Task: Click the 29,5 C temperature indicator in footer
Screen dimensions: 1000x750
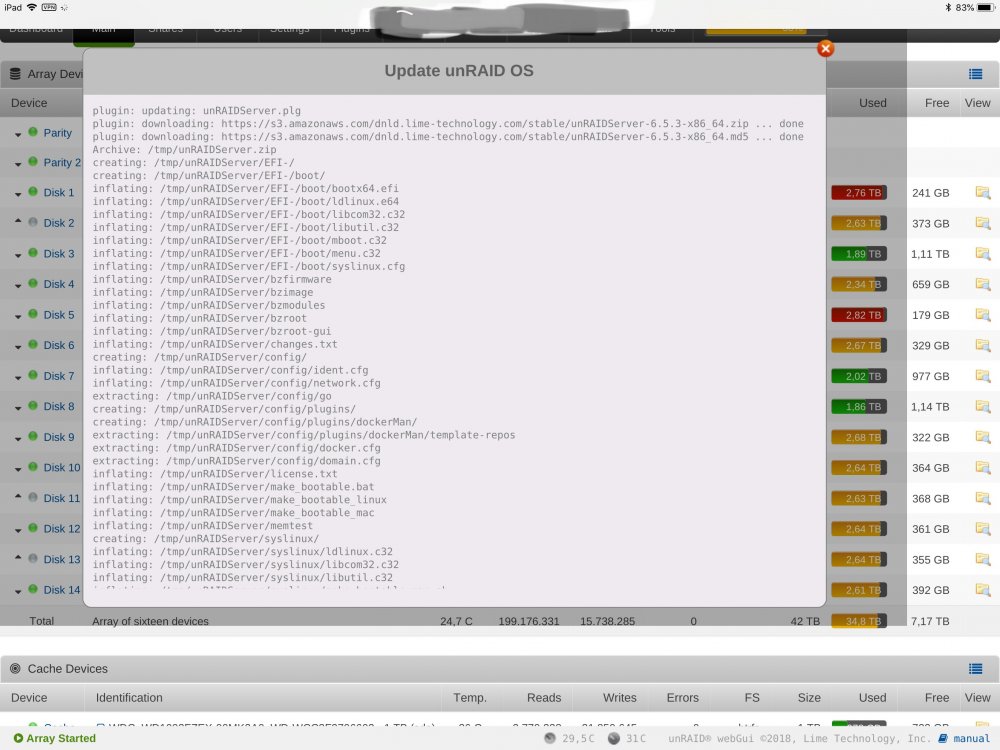Action: [x=569, y=739]
